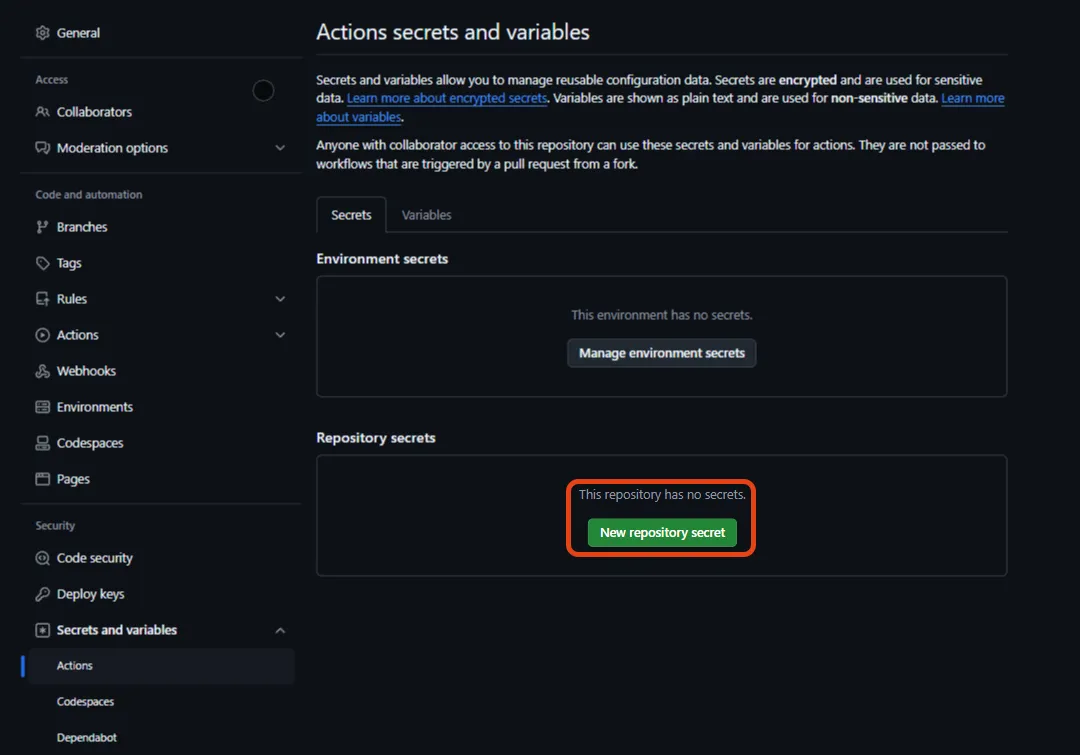The image size is (1080, 755).
Task: Select the Collaborators people icon
Action: (42, 112)
